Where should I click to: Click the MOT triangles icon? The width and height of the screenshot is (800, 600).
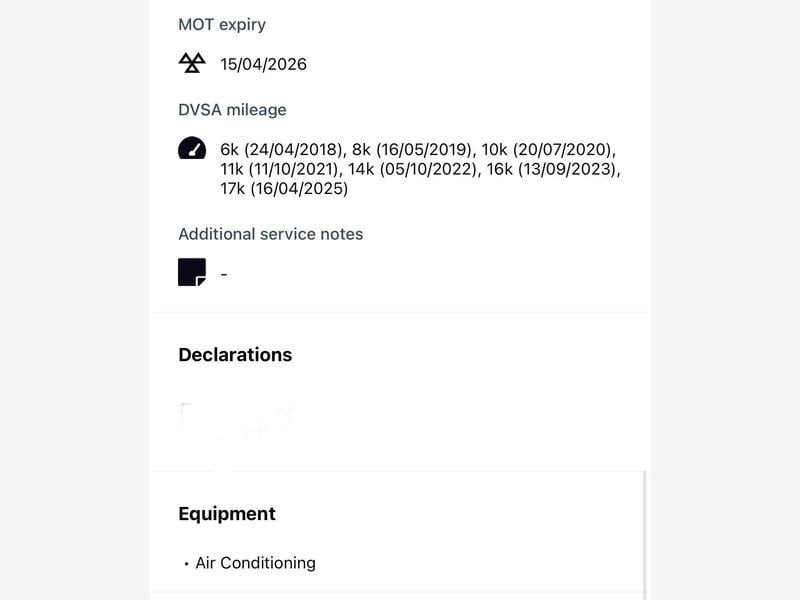tap(192, 63)
